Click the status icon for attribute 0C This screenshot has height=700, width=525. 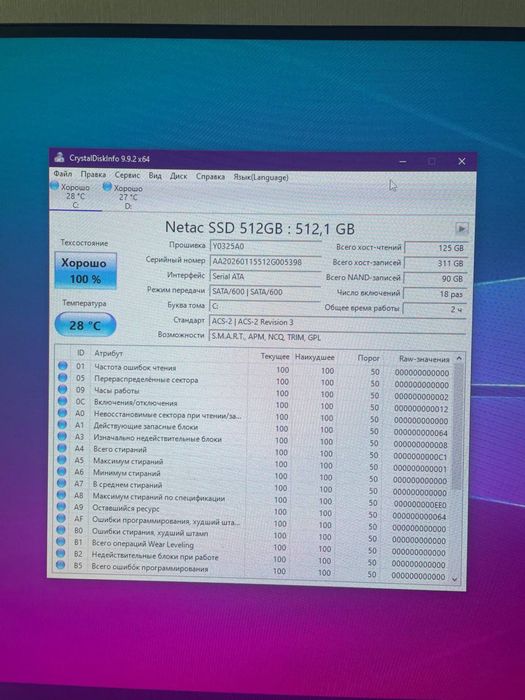point(62,401)
